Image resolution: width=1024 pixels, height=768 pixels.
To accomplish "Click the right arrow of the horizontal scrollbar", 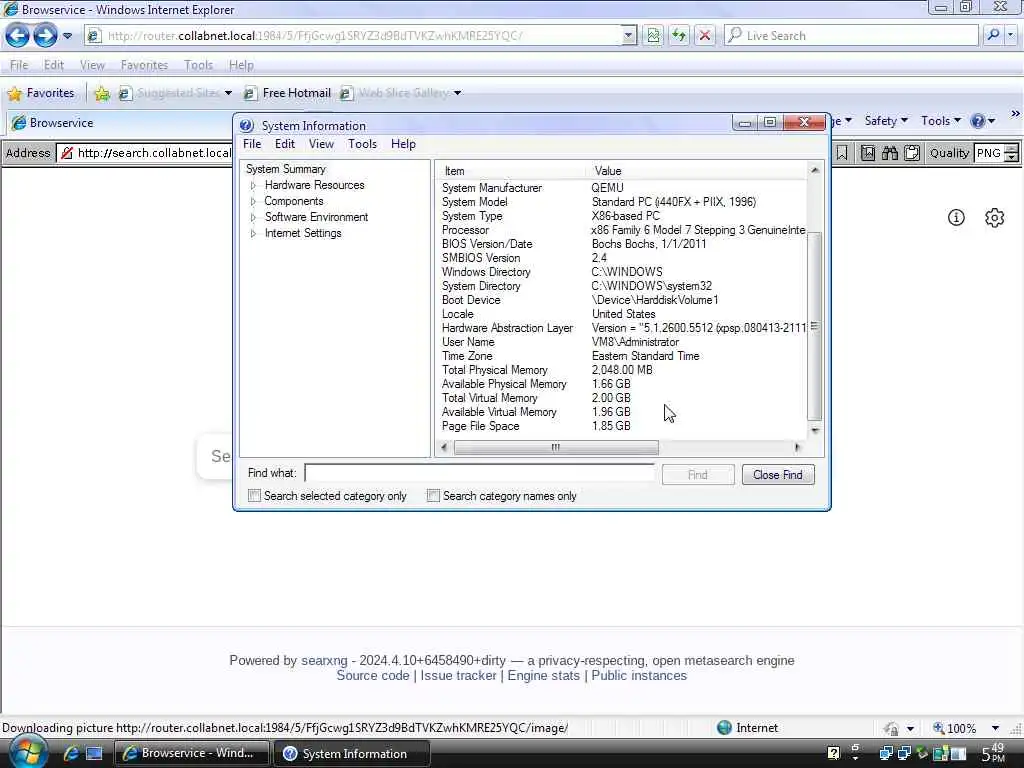I will [x=797, y=447].
